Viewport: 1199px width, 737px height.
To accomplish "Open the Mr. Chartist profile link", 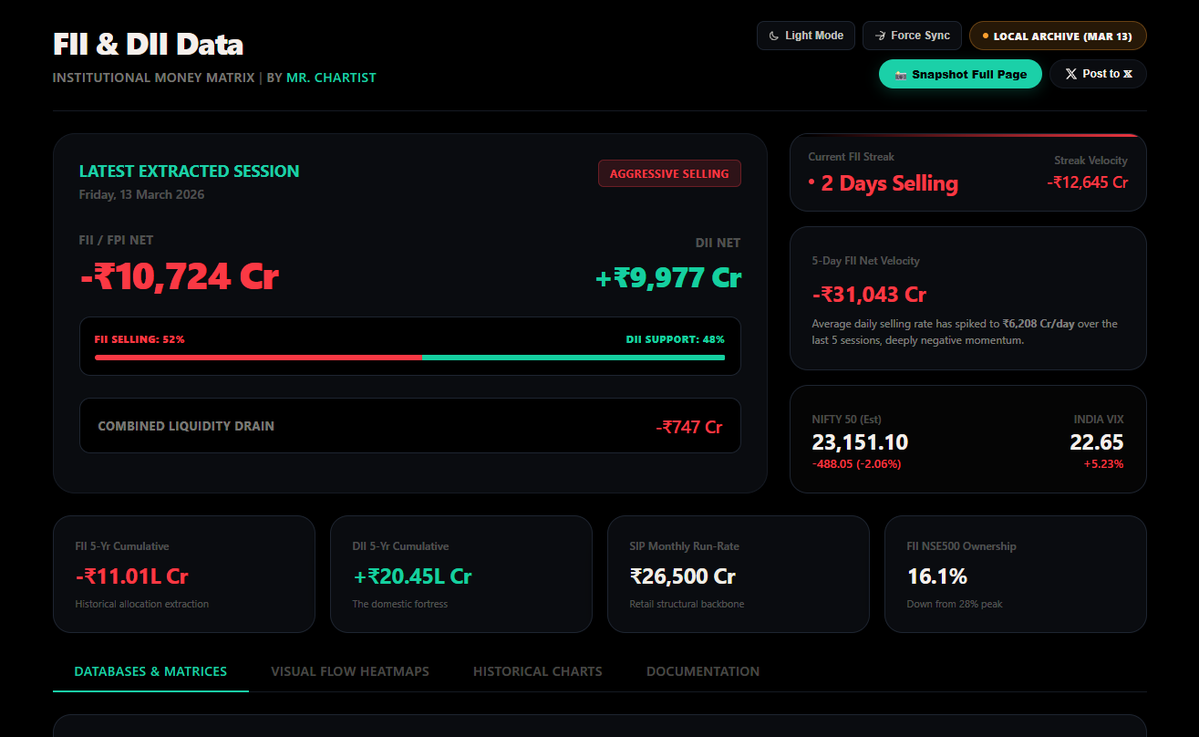I will (330, 77).
